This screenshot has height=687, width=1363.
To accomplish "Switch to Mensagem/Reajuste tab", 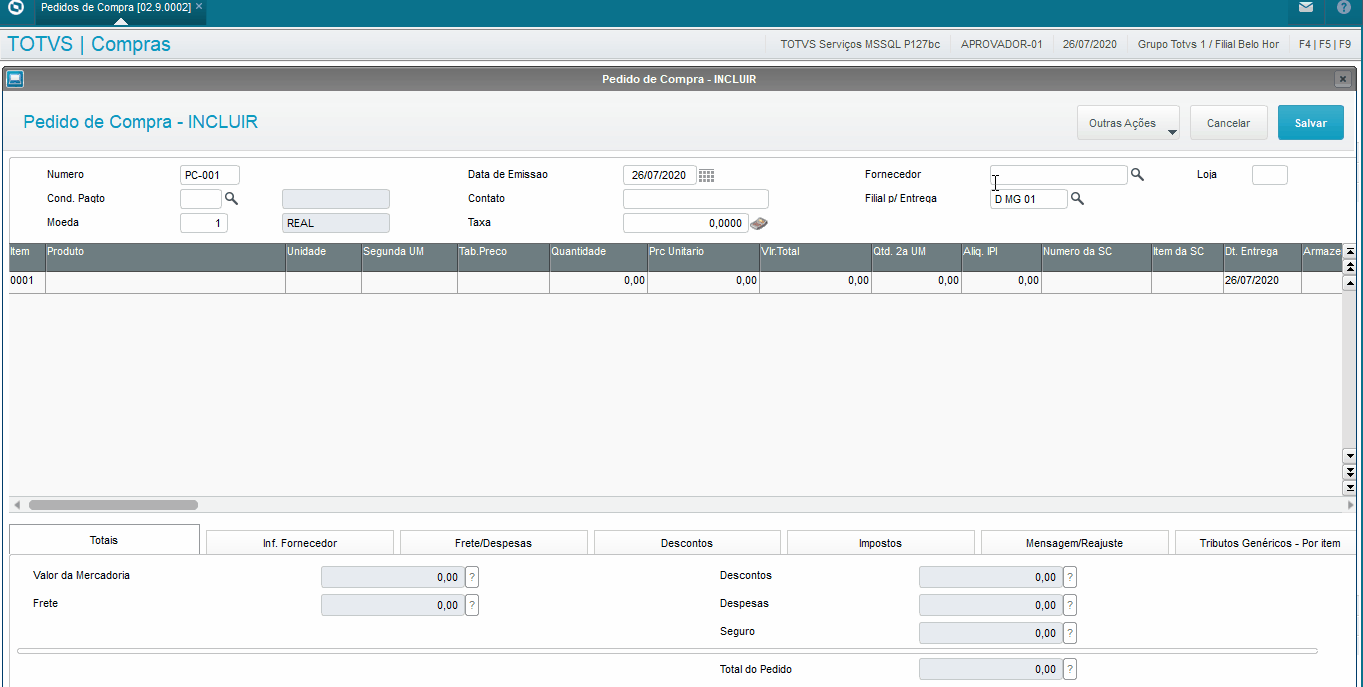I will [1075, 543].
